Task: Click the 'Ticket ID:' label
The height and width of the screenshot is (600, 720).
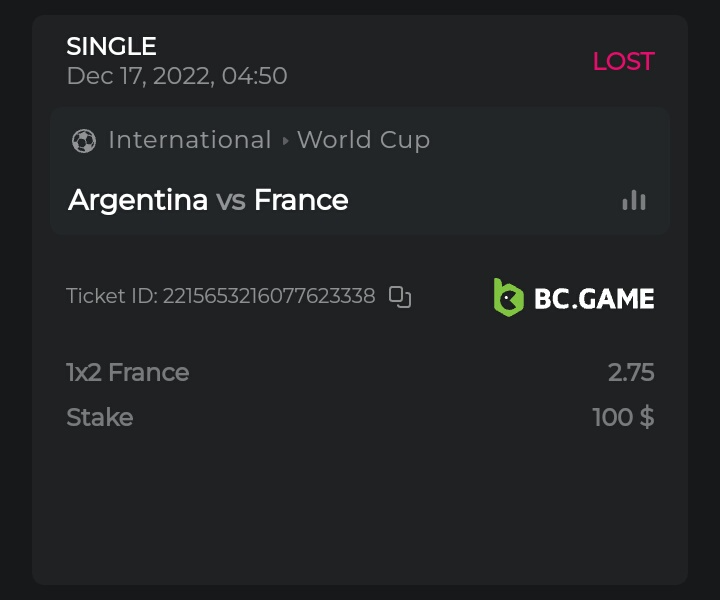Action: click(111, 296)
